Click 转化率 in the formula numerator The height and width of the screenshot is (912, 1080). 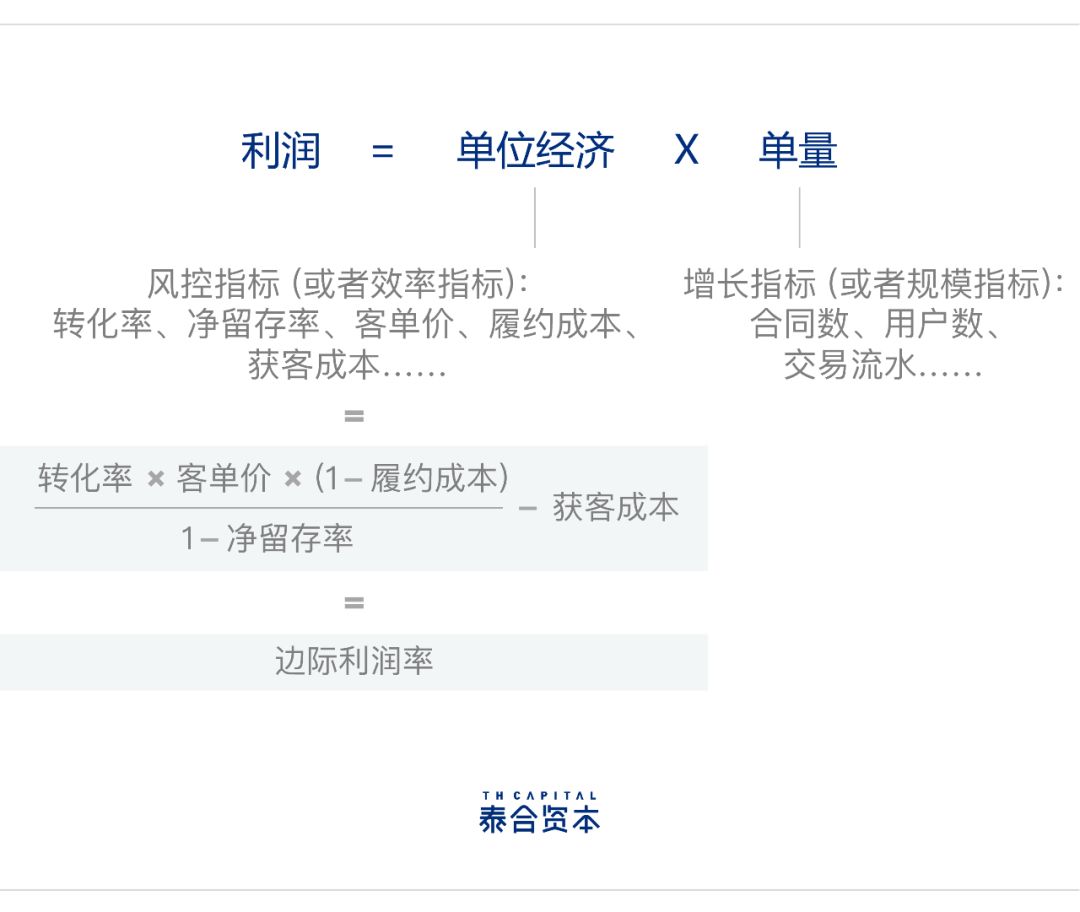[x=85, y=478]
